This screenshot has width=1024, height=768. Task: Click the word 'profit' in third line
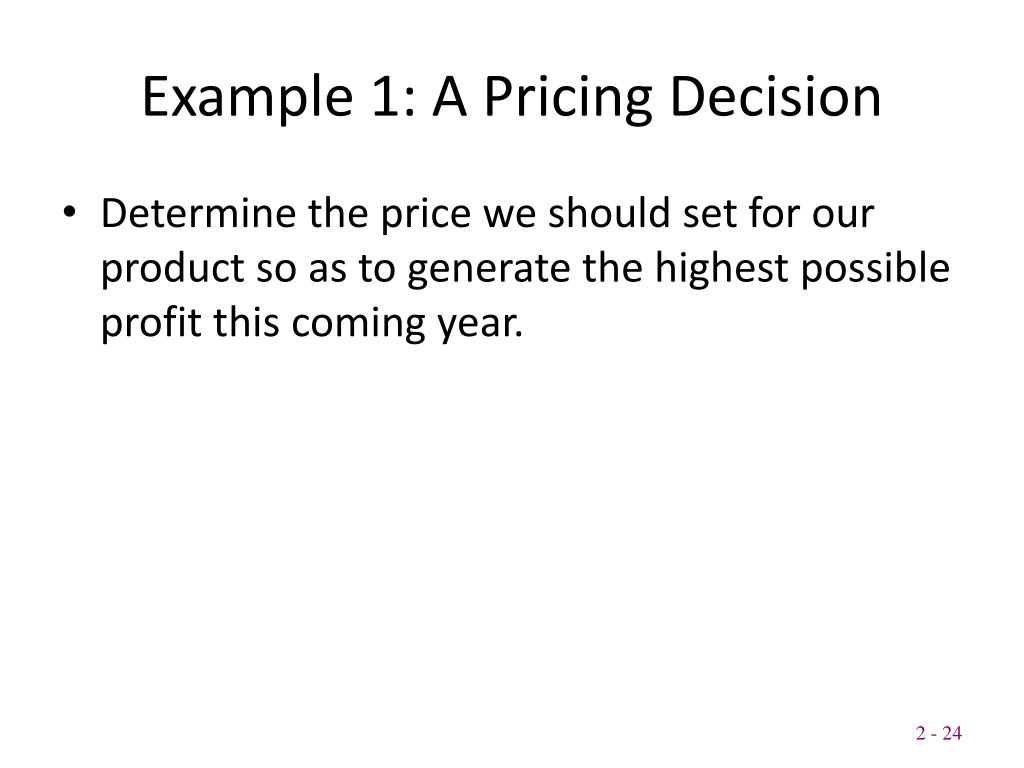point(151,325)
